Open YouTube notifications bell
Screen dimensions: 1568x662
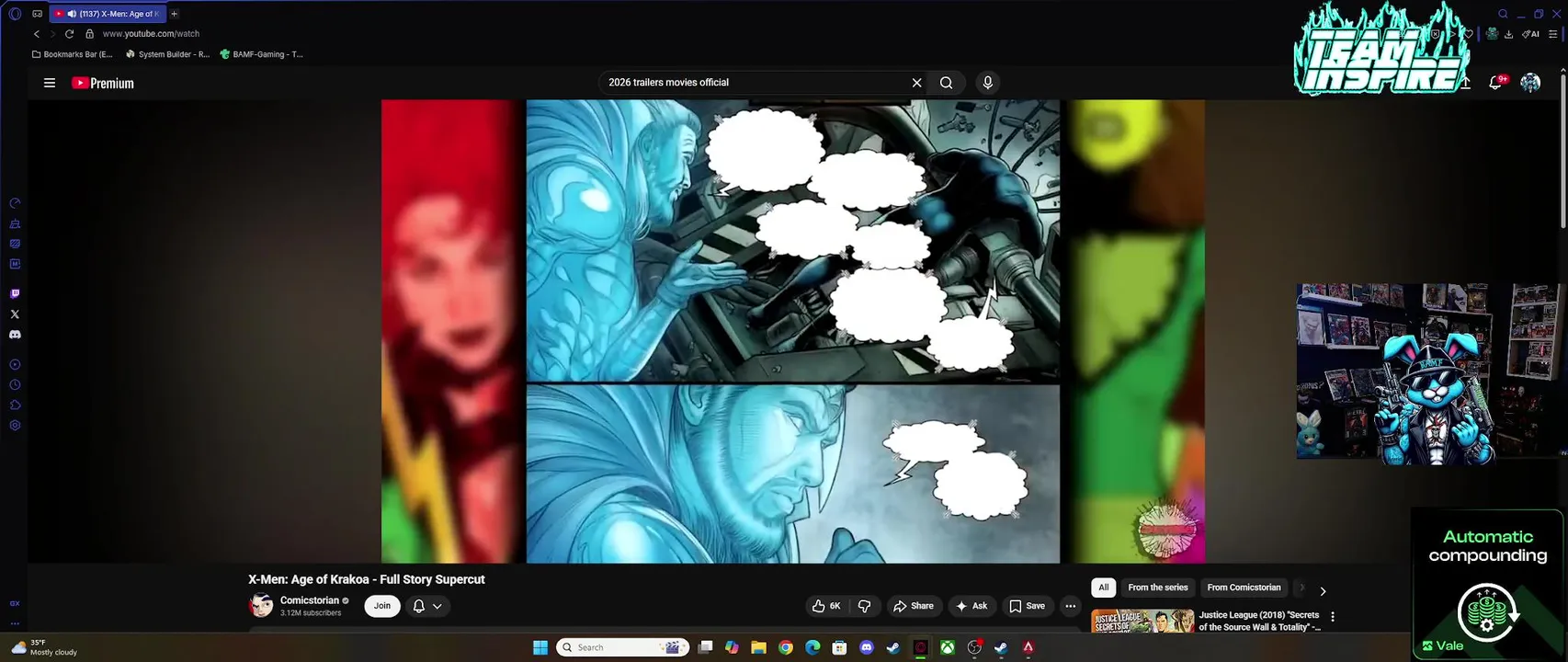pyautogui.click(x=1495, y=83)
